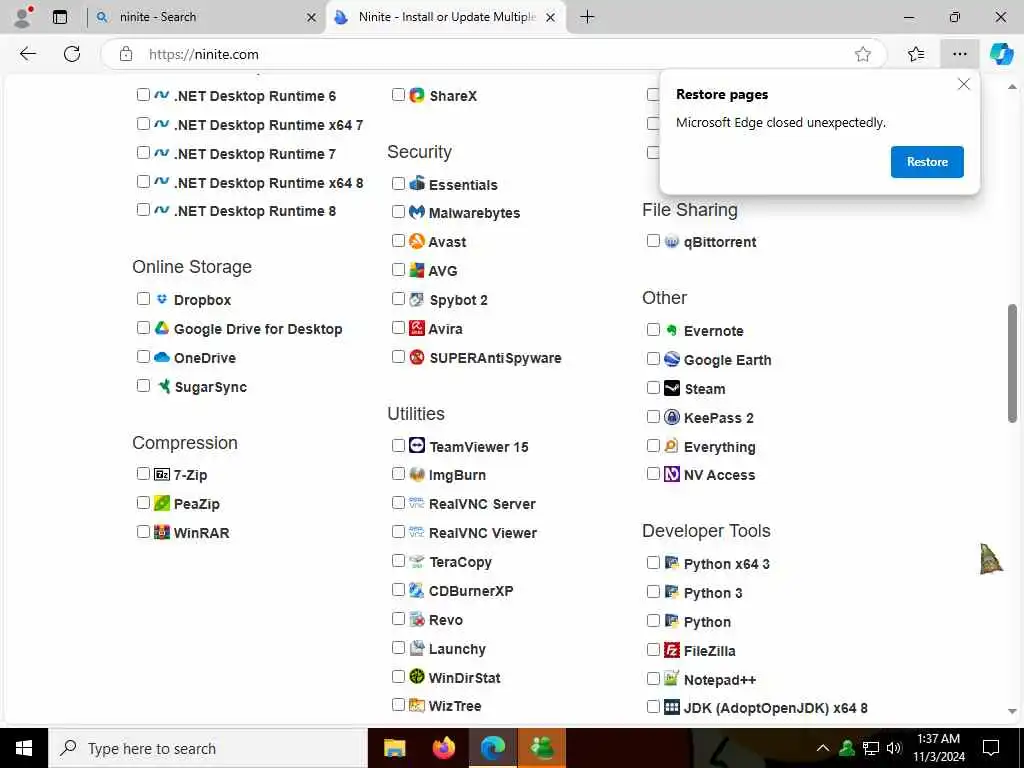Click the Type here to search box

[x=208, y=748]
